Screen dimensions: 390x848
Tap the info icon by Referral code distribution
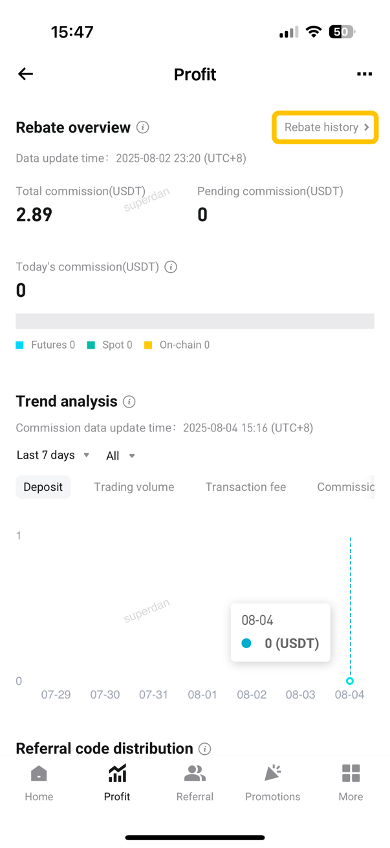pyautogui.click(x=204, y=749)
